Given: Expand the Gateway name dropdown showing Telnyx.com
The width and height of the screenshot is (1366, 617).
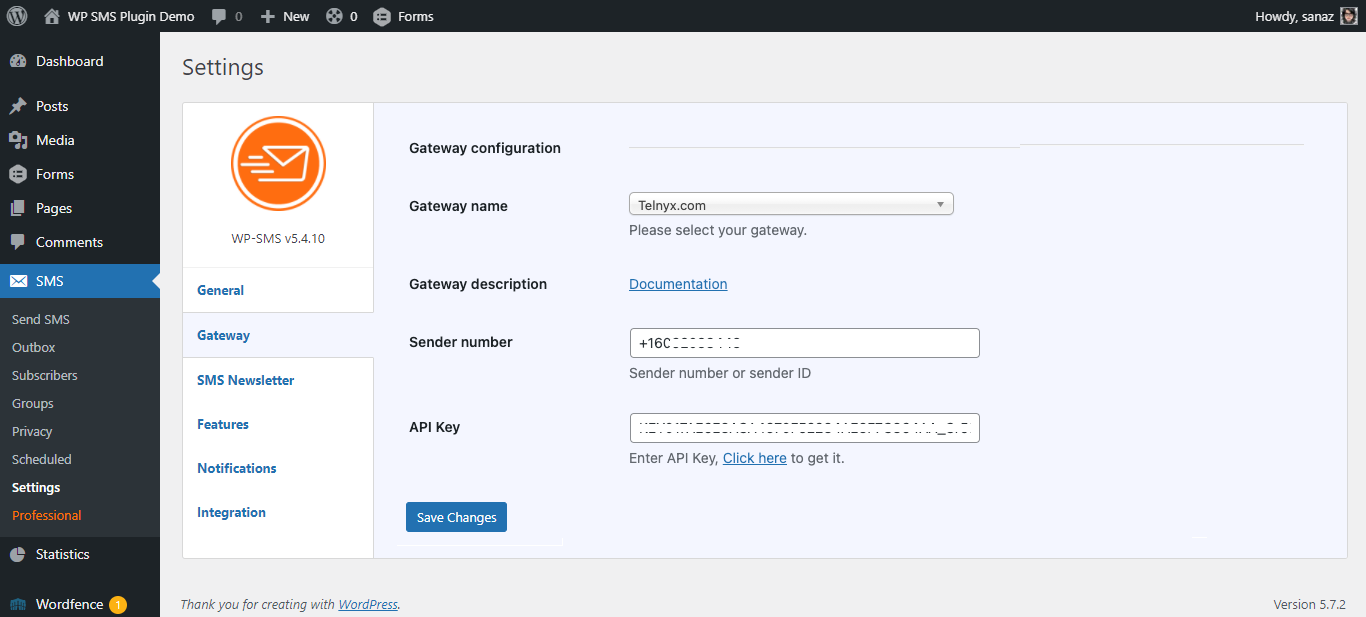Looking at the screenshot, I should (791, 205).
